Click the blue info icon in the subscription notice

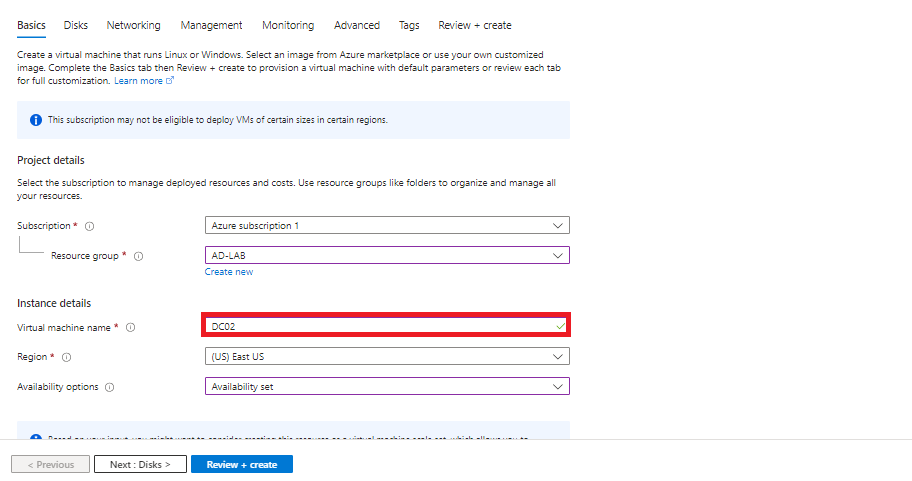[x=36, y=120]
